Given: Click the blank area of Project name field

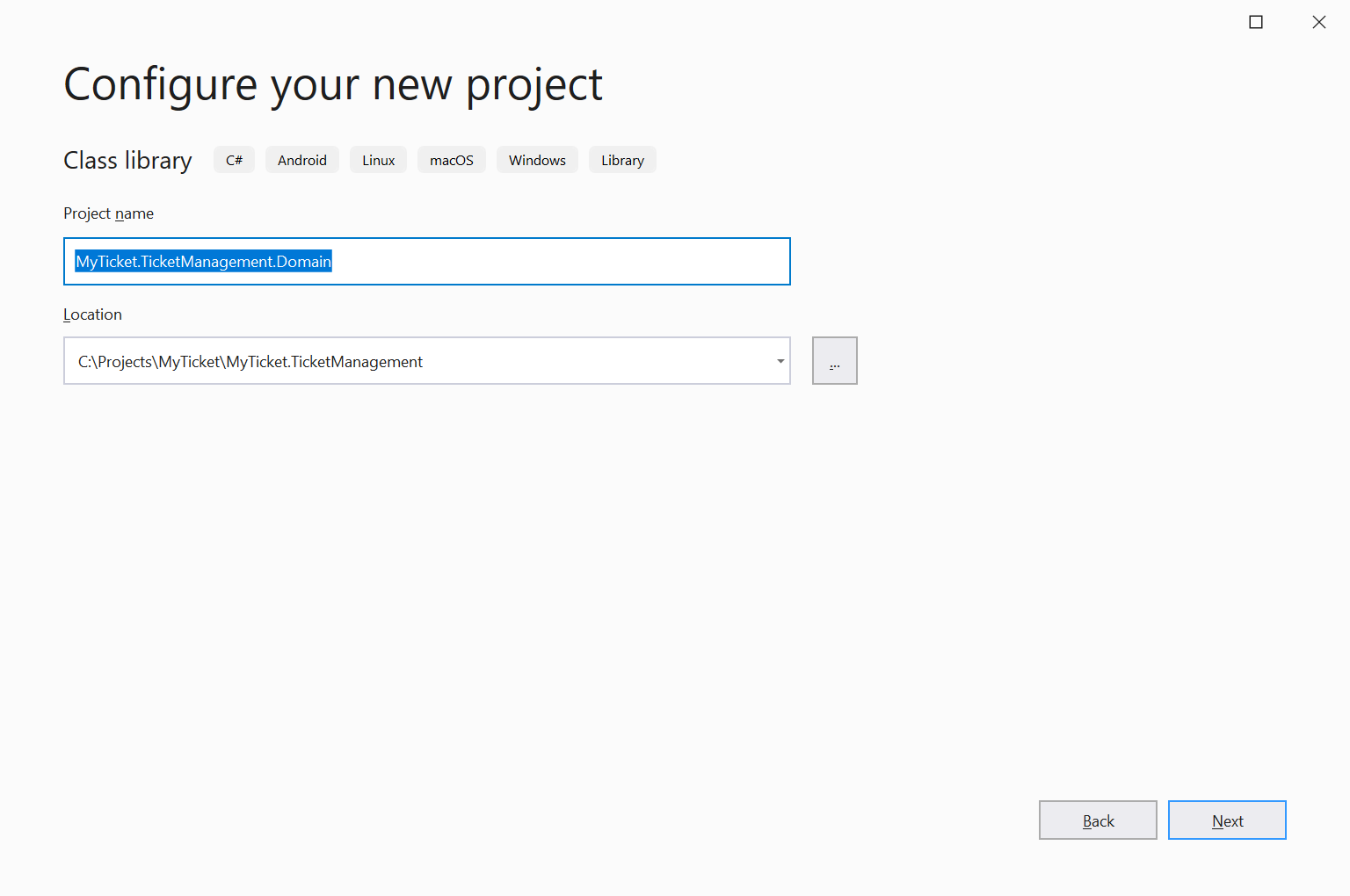Looking at the screenshot, I should [562, 262].
